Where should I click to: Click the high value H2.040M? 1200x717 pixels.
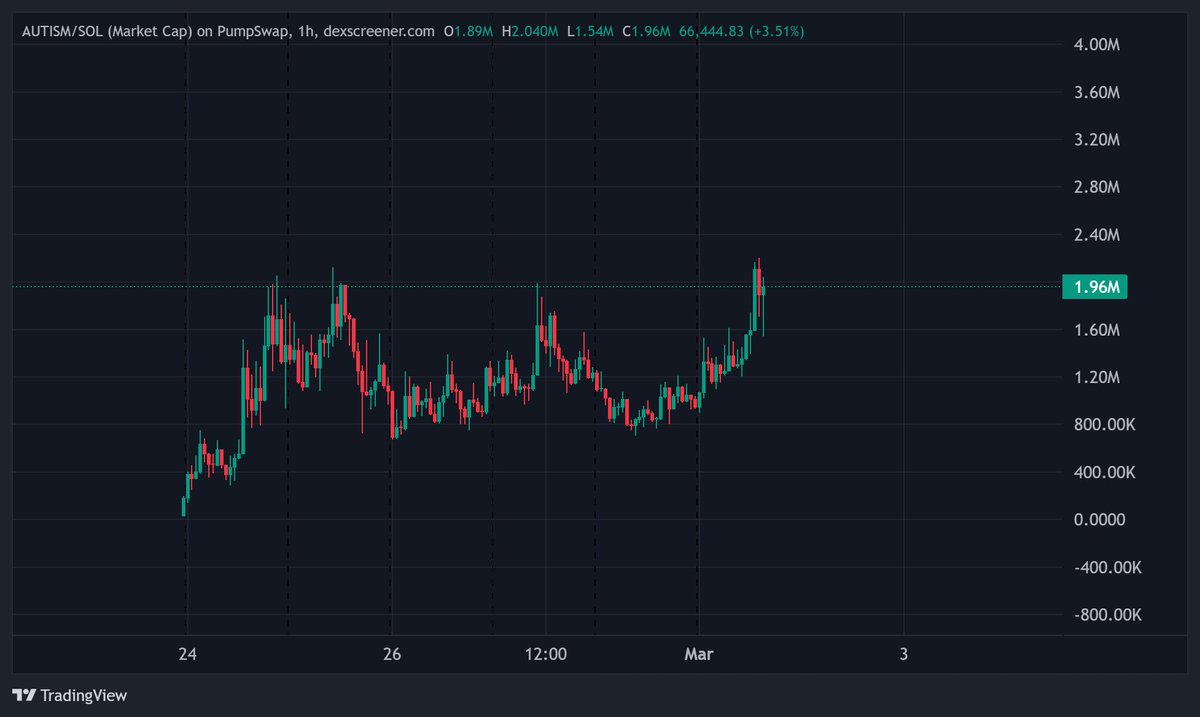[531, 32]
